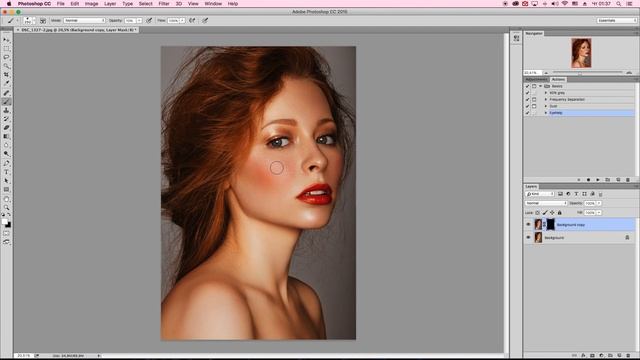
Task: Open the Image menu
Action: pyautogui.click(x=91, y=4)
